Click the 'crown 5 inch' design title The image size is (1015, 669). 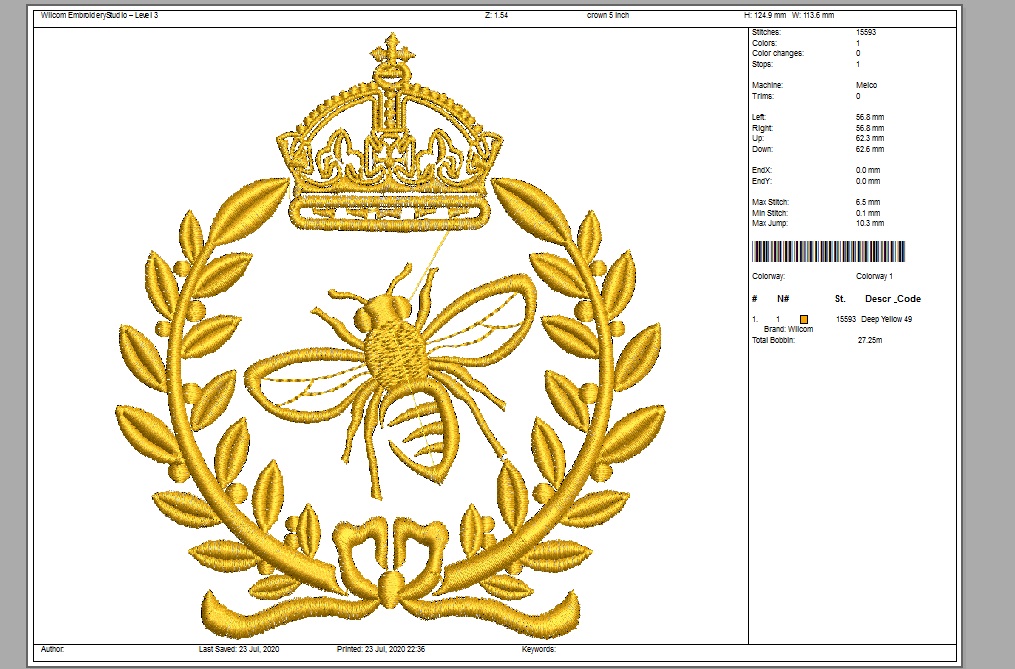pos(610,16)
